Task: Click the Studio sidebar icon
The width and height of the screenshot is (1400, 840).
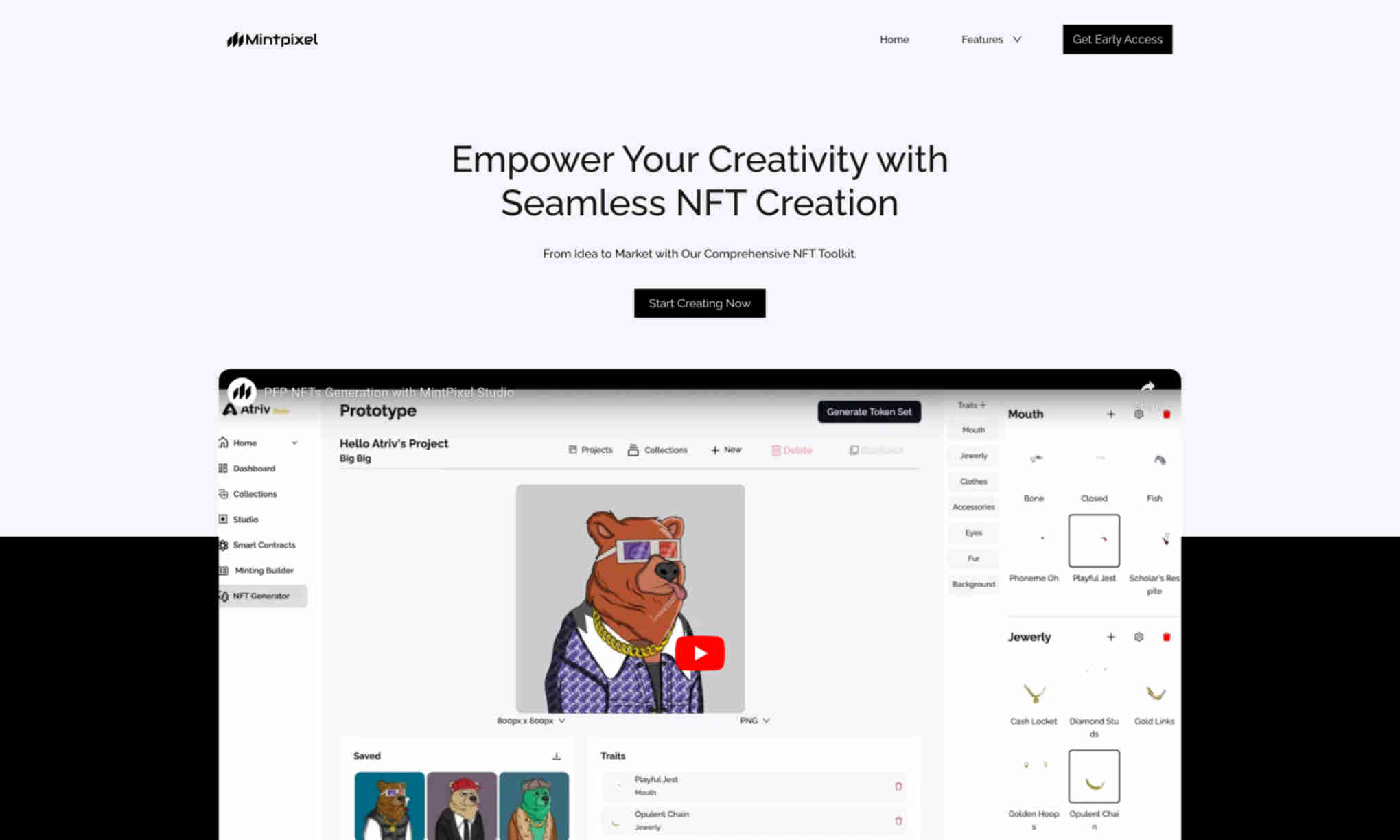Action: (223, 518)
